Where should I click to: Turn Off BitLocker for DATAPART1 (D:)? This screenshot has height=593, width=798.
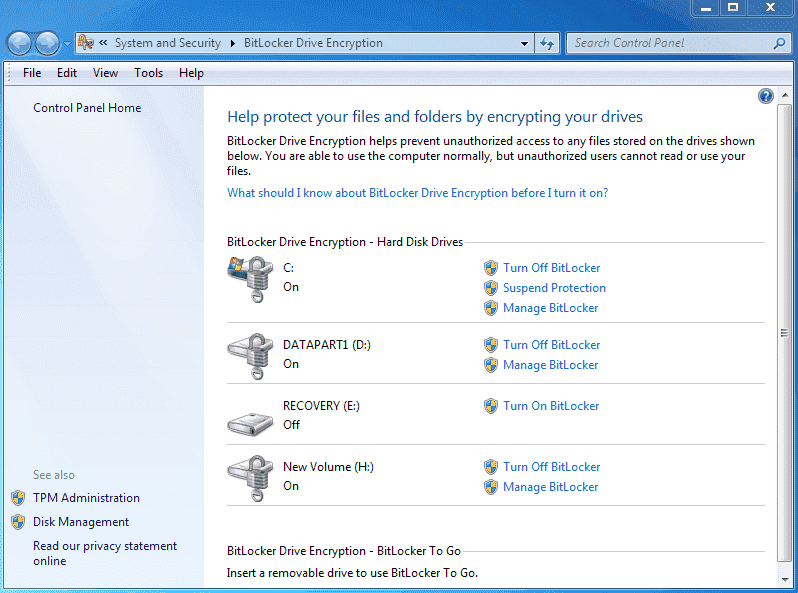click(552, 345)
